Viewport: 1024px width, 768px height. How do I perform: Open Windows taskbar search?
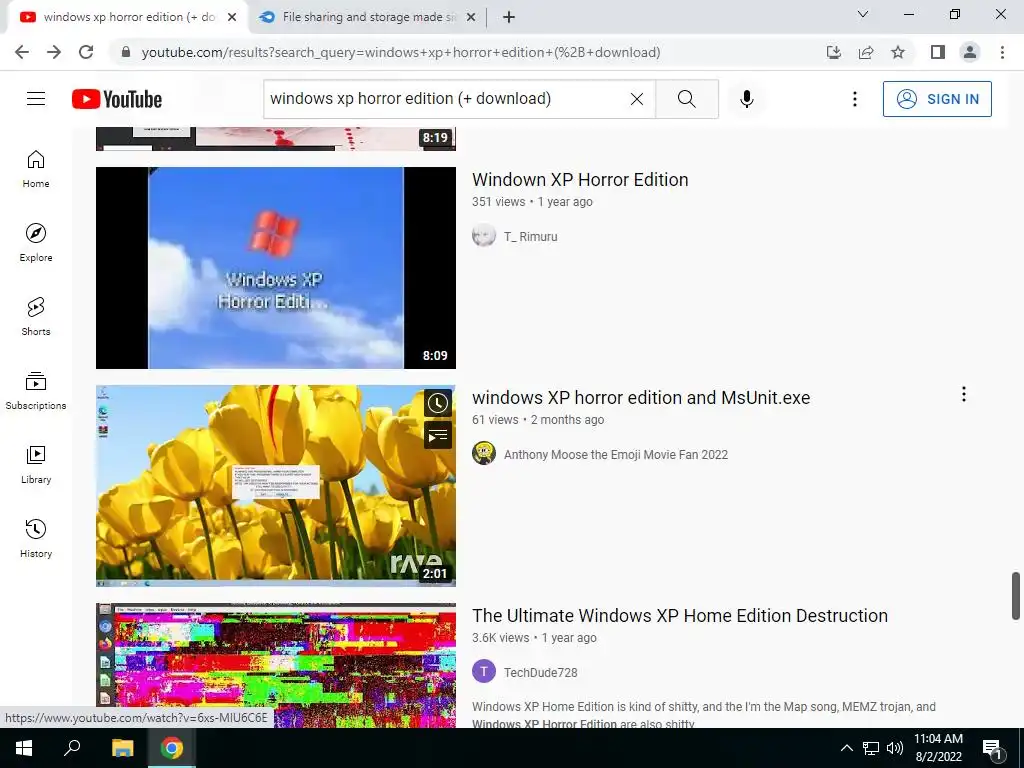pyautogui.click(x=72, y=748)
